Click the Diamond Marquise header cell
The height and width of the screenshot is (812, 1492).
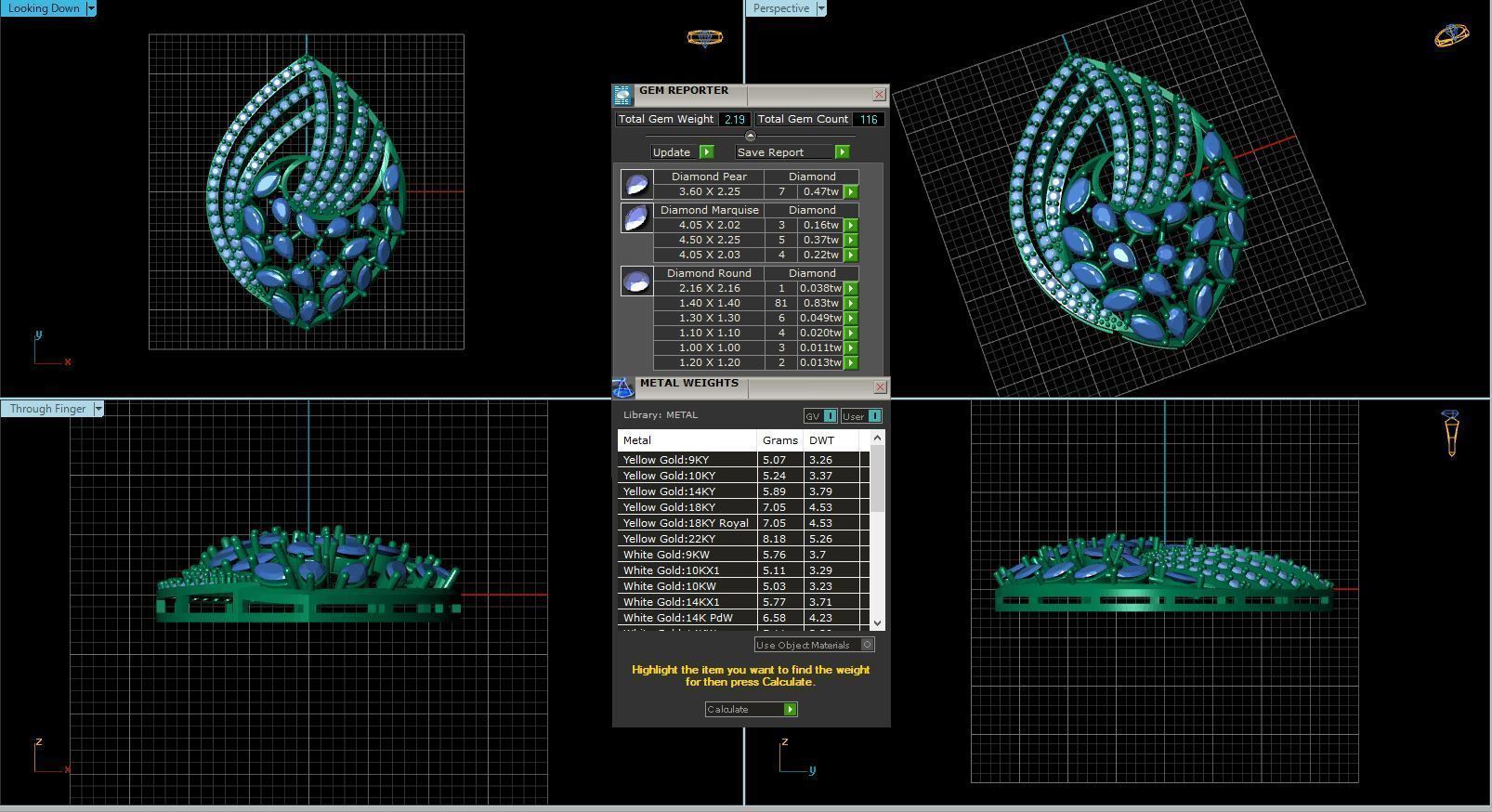[x=709, y=210]
